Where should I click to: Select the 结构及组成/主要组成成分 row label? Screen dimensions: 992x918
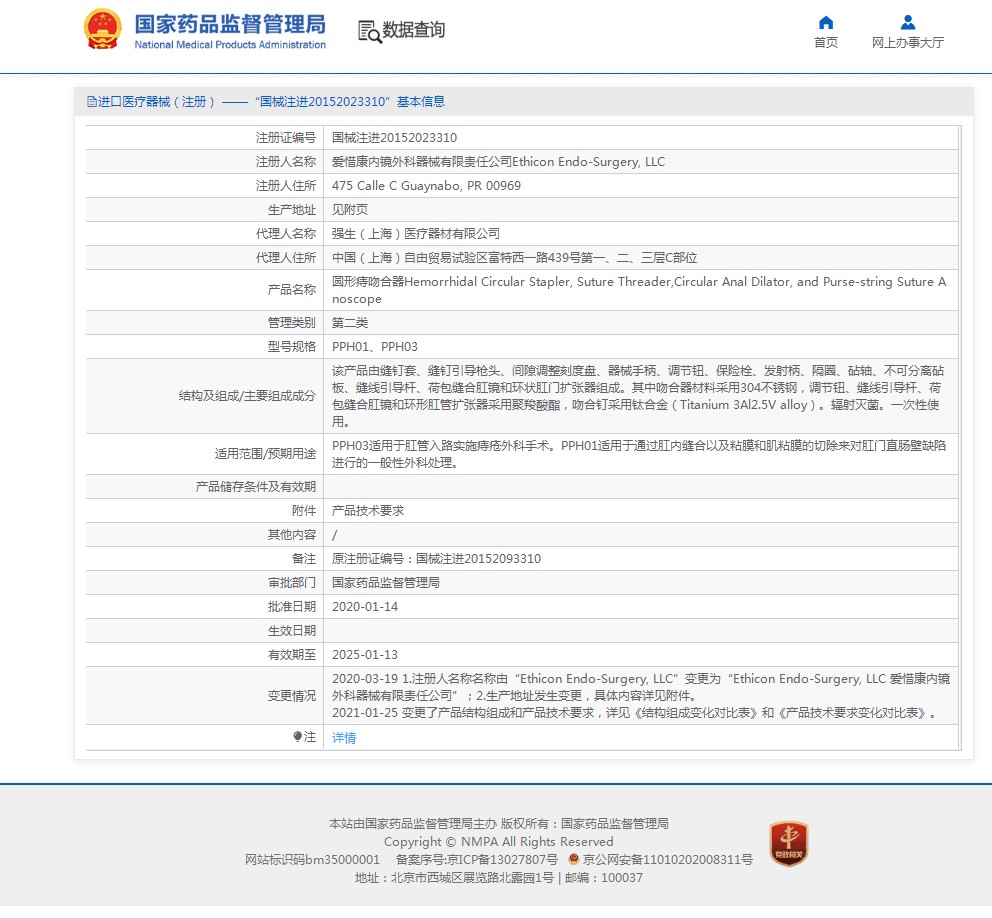pyautogui.click(x=247, y=396)
